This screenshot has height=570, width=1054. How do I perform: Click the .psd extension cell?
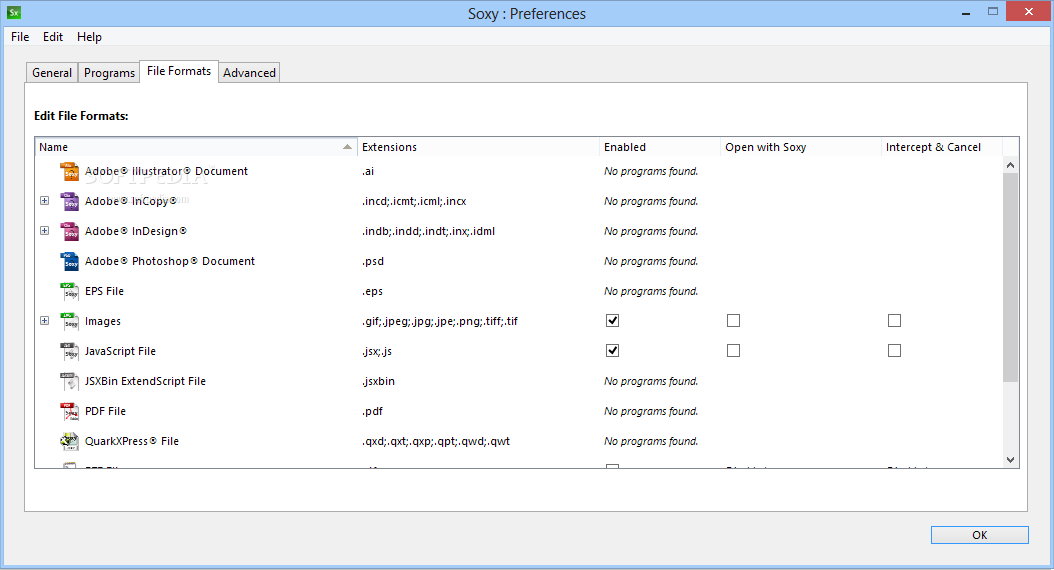pos(373,261)
